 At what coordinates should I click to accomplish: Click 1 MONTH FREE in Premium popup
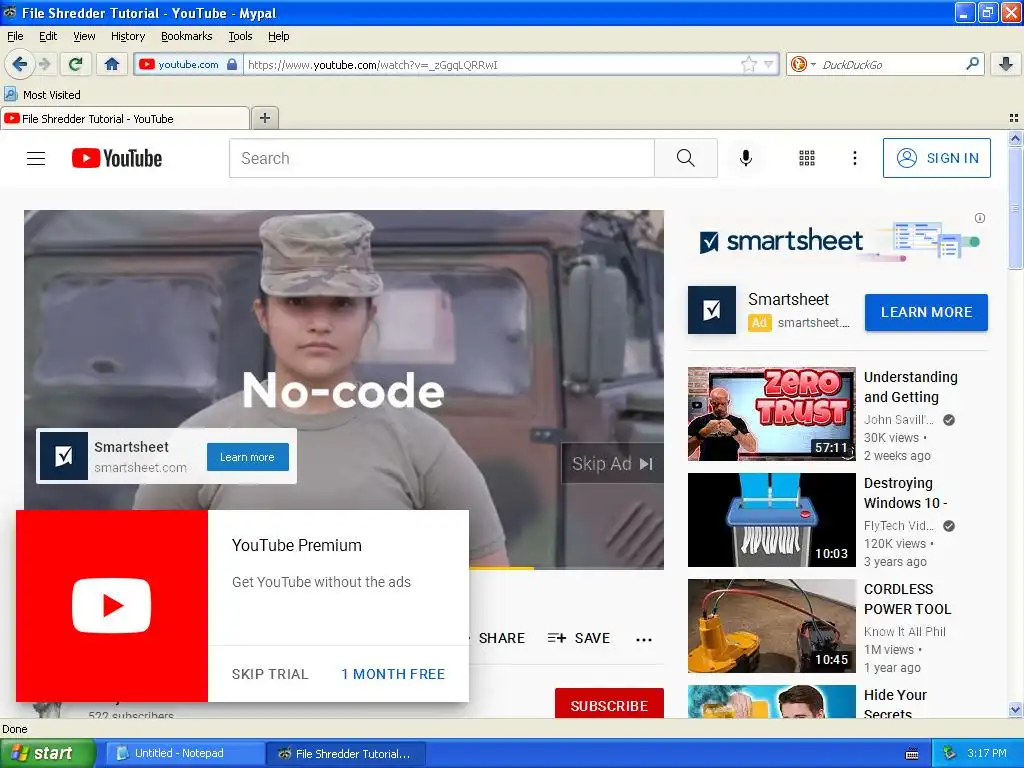pyautogui.click(x=392, y=674)
